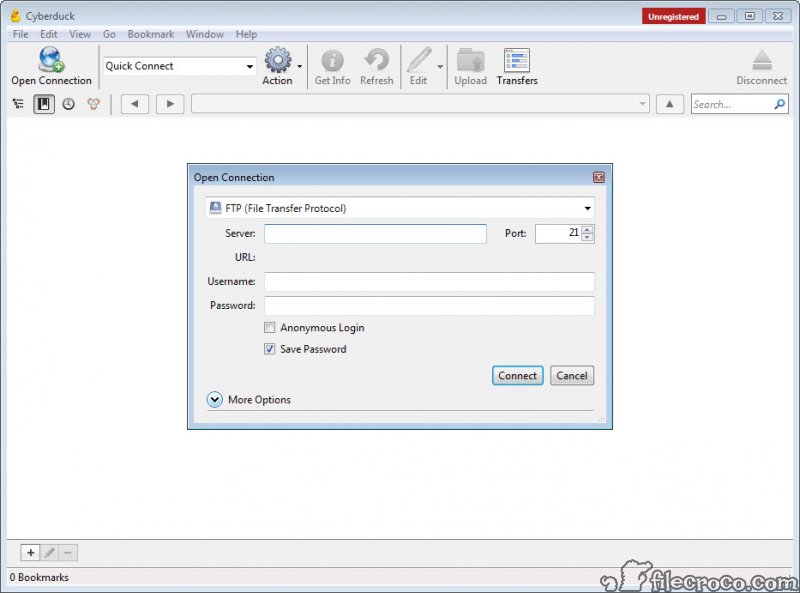The width and height of the screenshot is (800, 593).
Task: Edit the selected bookmark with pencil button
Action: tap(49, 552)
